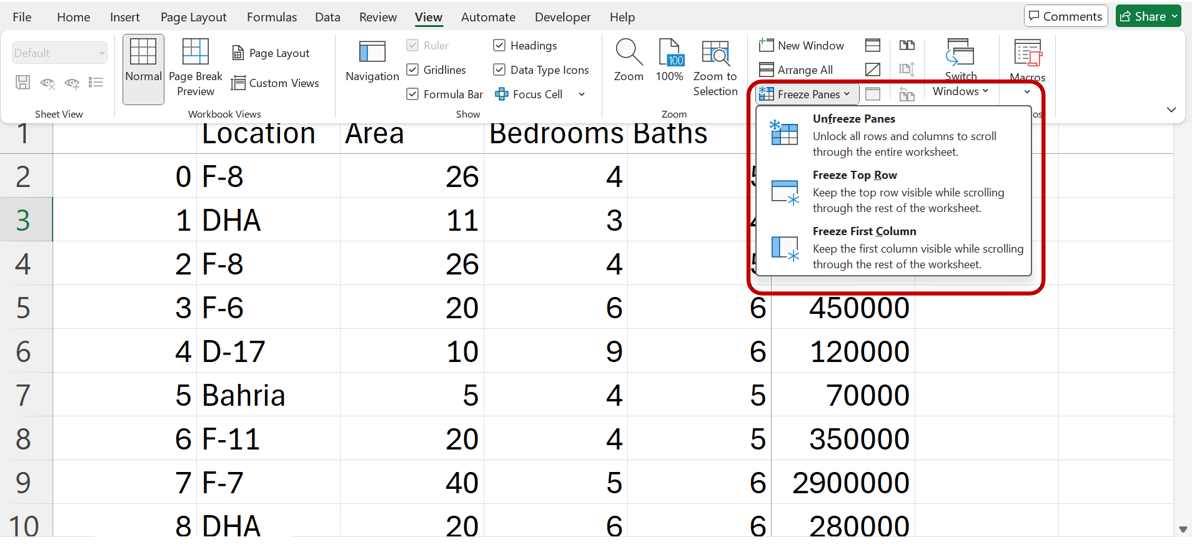Switch to the Insert tab
Viewport: 1199px width, 550px height.
pos(125,17)
